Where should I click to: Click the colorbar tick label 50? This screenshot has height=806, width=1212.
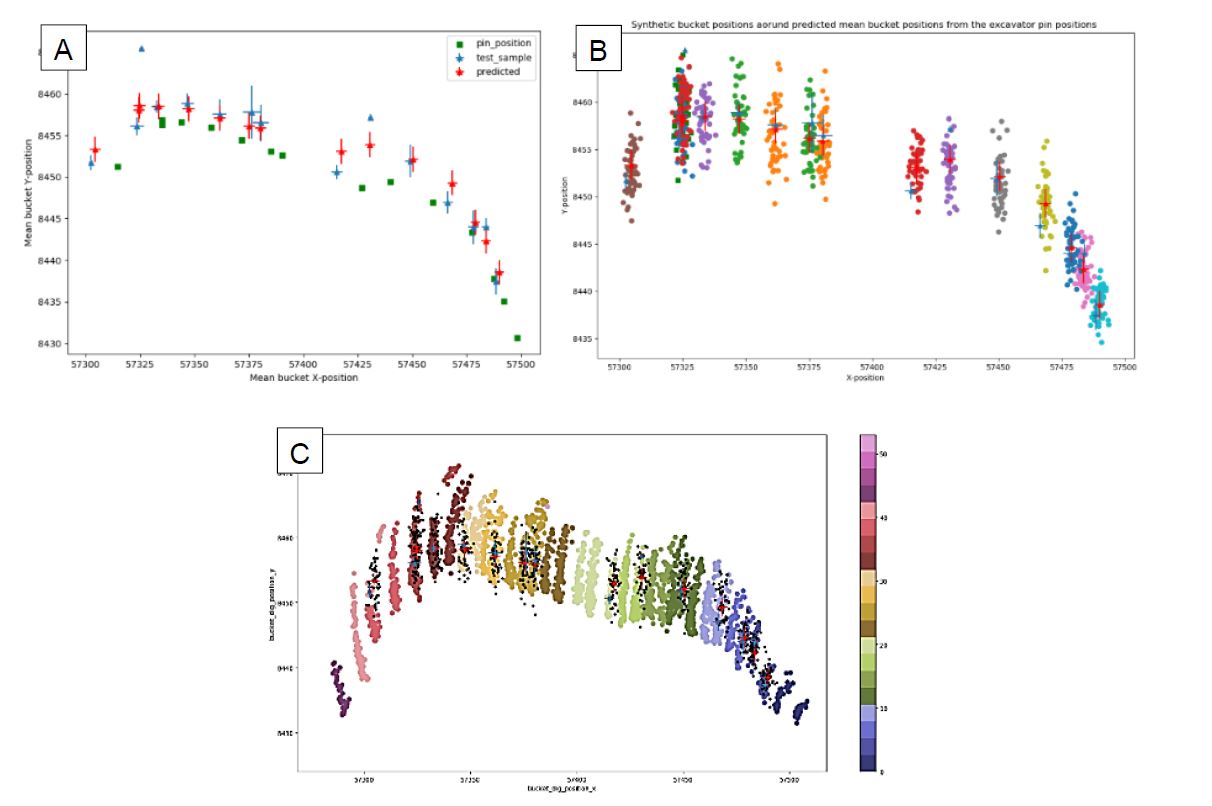coord(884,453)
